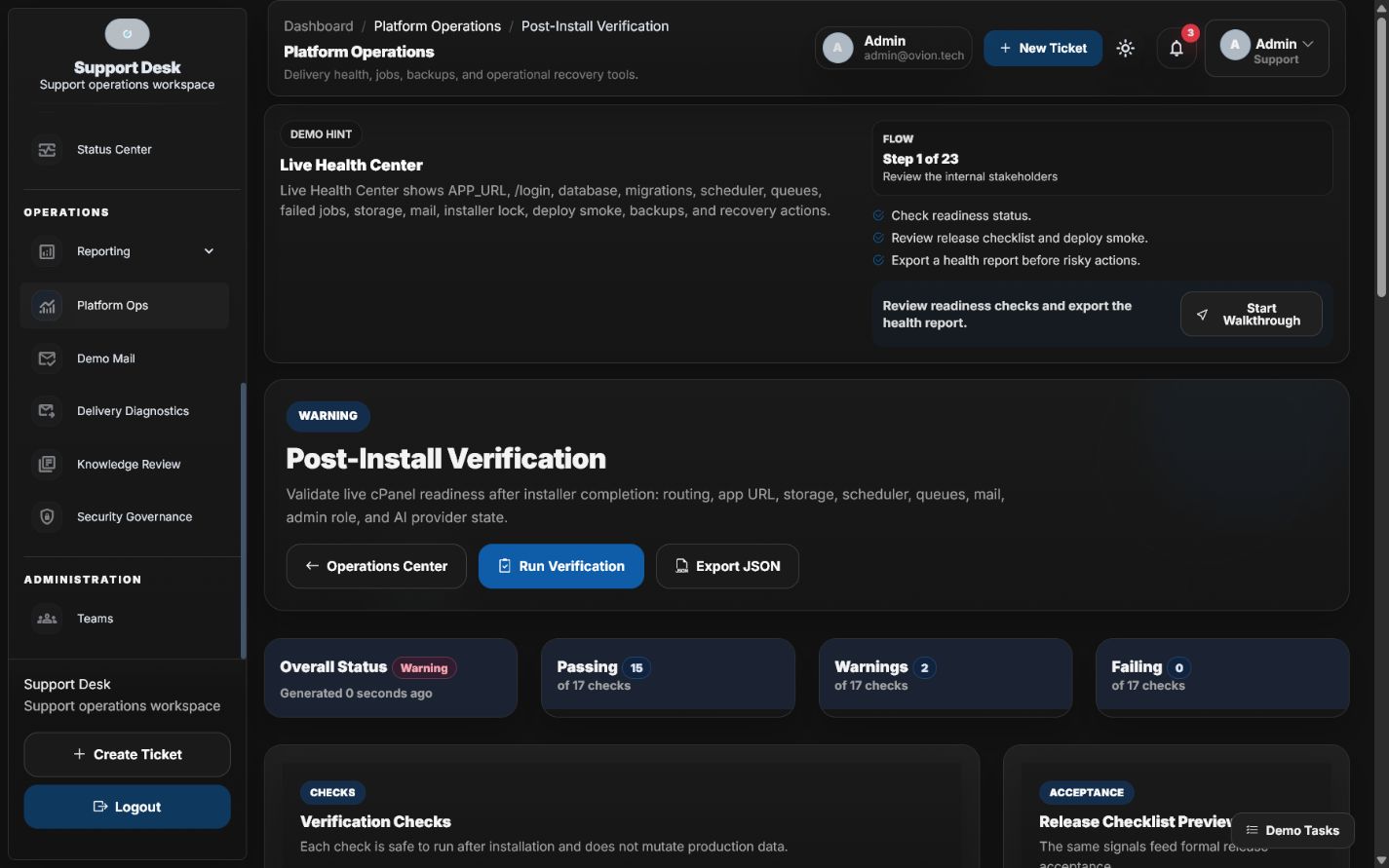Click the ACCEPTANCE tag

[1087, 793]
